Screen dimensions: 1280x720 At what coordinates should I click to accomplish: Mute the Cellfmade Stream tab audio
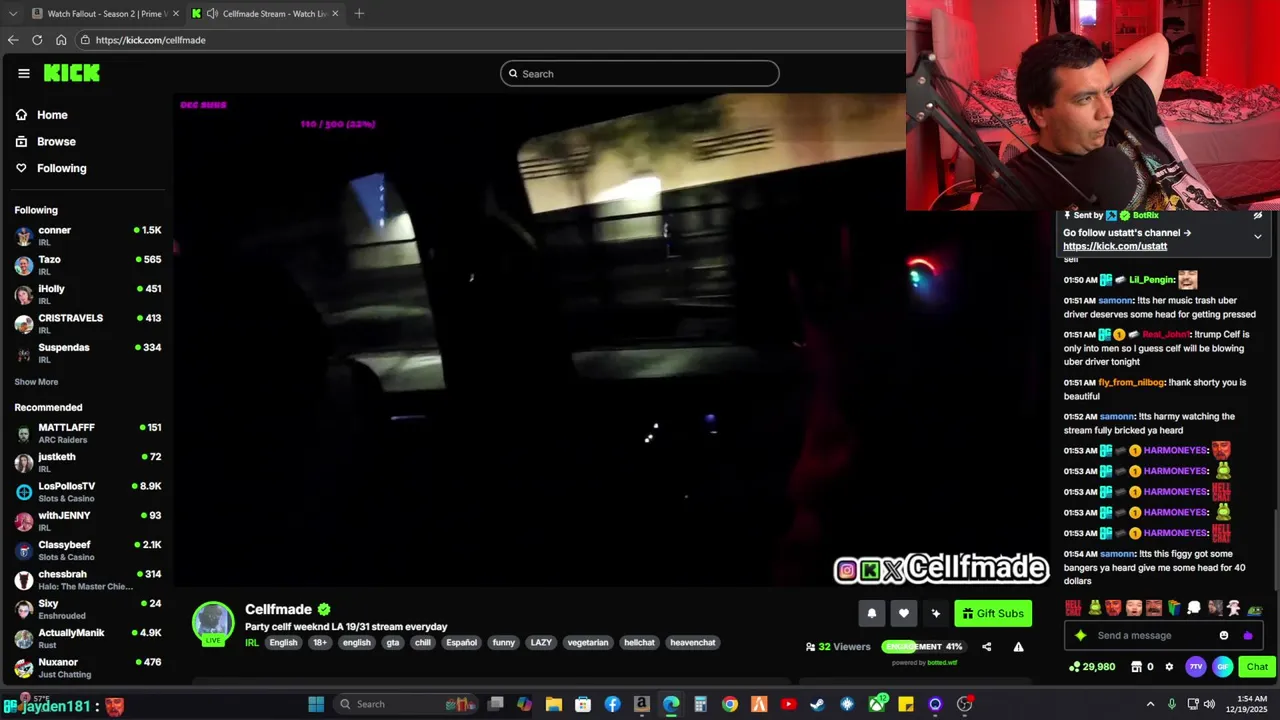213,13
